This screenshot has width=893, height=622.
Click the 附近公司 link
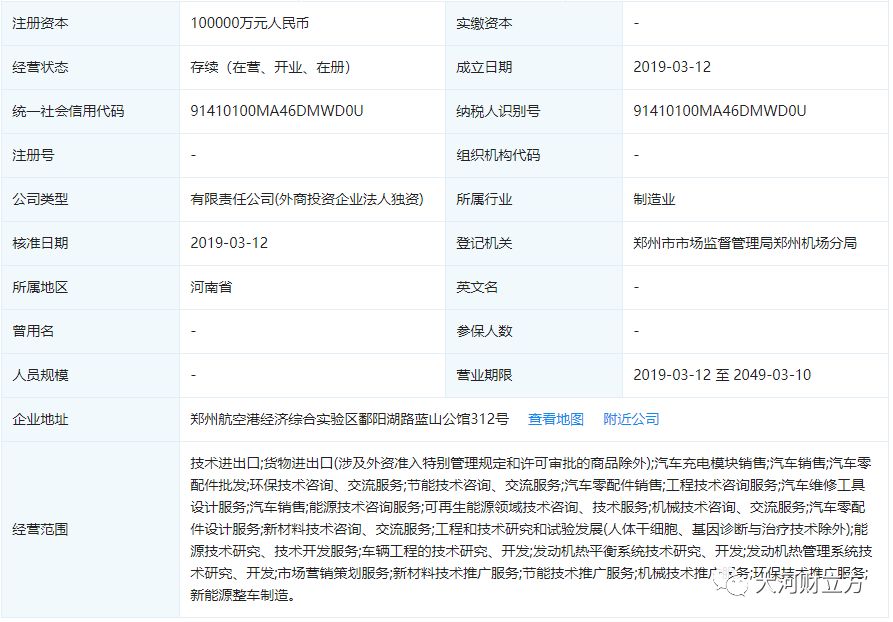(631, 419)
